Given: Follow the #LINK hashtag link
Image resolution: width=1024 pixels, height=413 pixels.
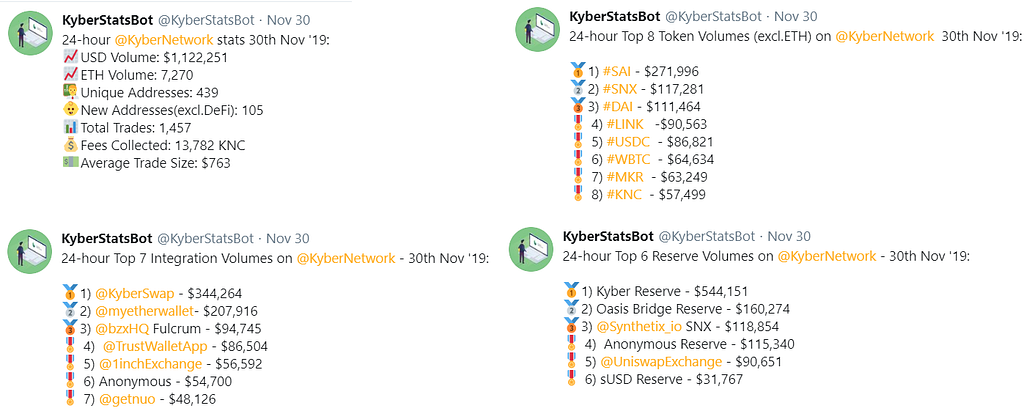Looking at the screenshot, I should [x=625, y=124].
